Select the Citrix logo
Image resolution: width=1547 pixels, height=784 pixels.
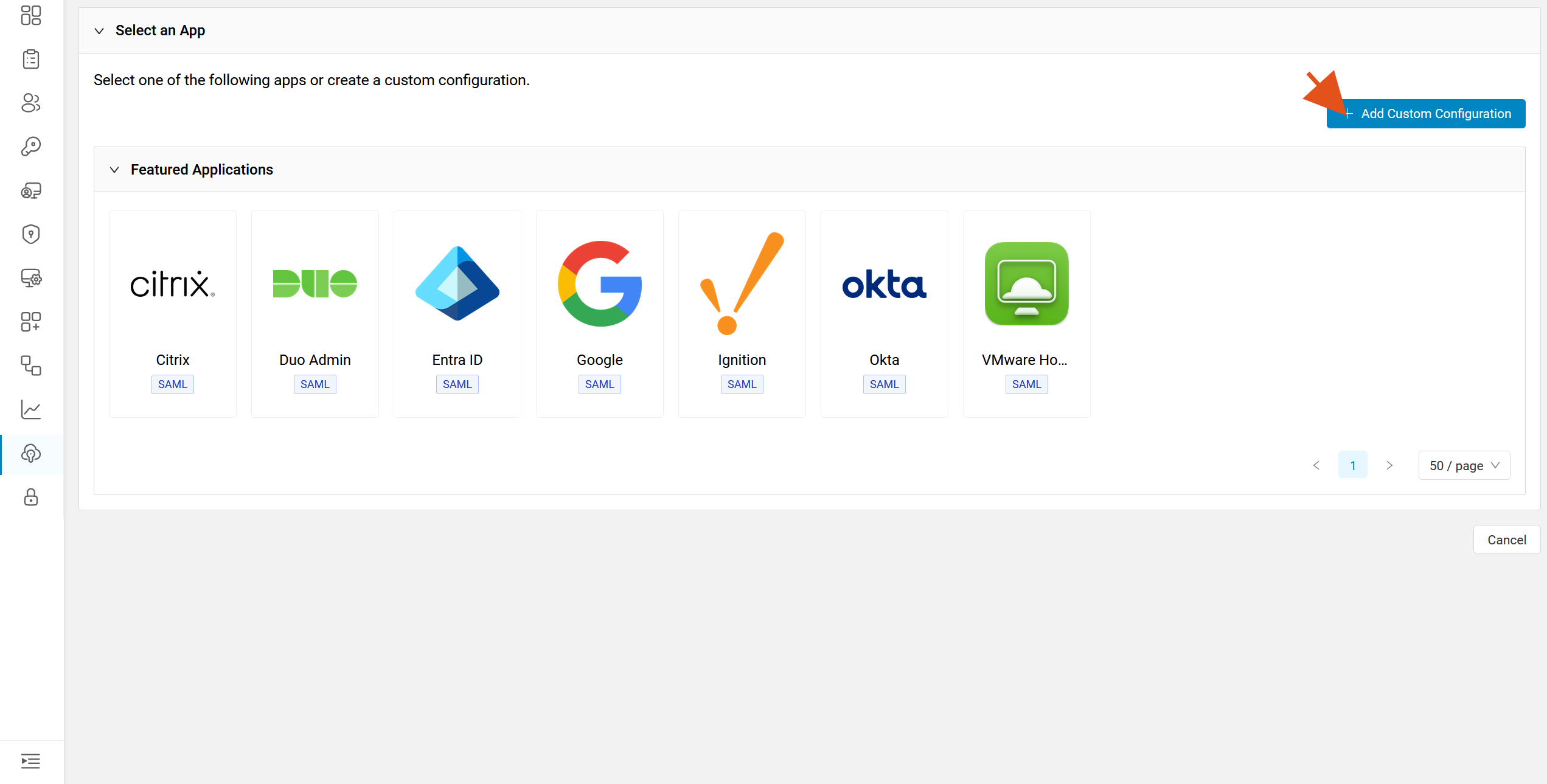(173, 284)
